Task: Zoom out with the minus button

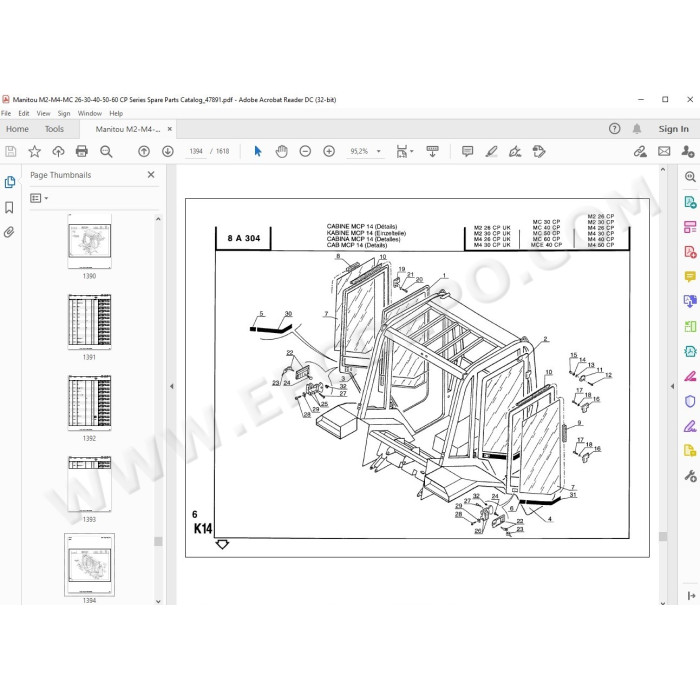Action: [x=305, y=151]
